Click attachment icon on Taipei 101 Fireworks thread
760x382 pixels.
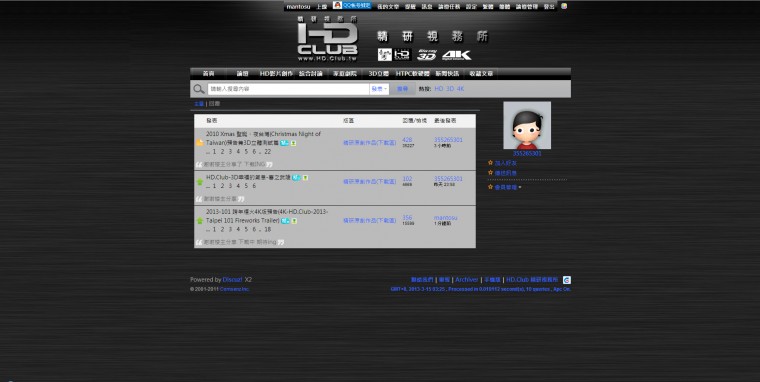pyautogui.click(x=294, y=221)
